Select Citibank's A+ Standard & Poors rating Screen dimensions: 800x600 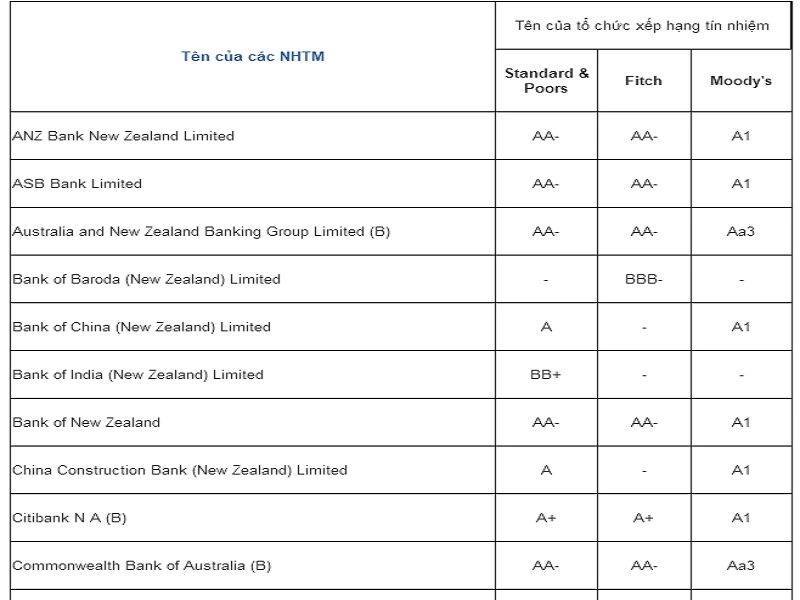pos(546,518)
